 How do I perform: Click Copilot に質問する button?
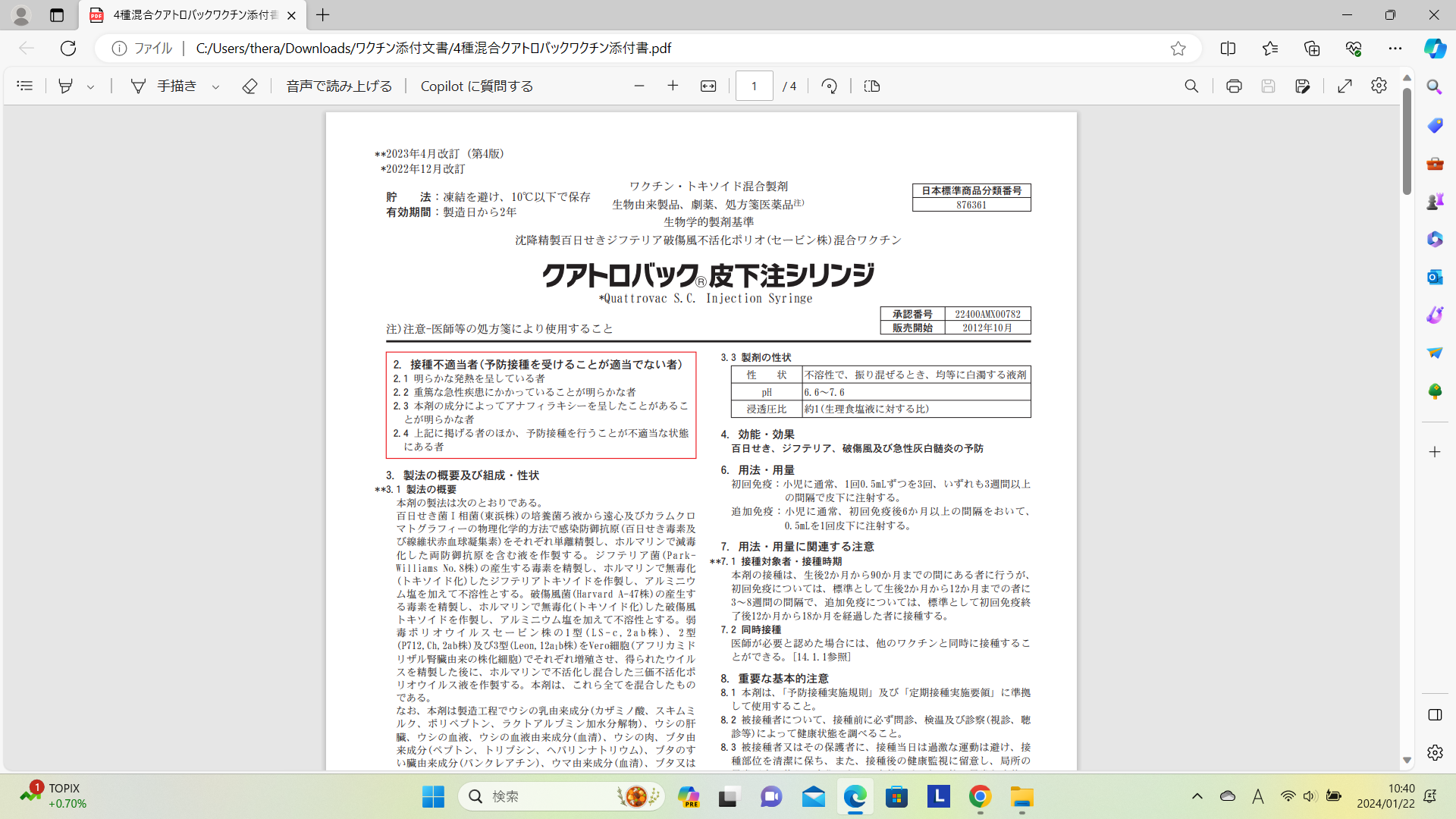point(476,86)
